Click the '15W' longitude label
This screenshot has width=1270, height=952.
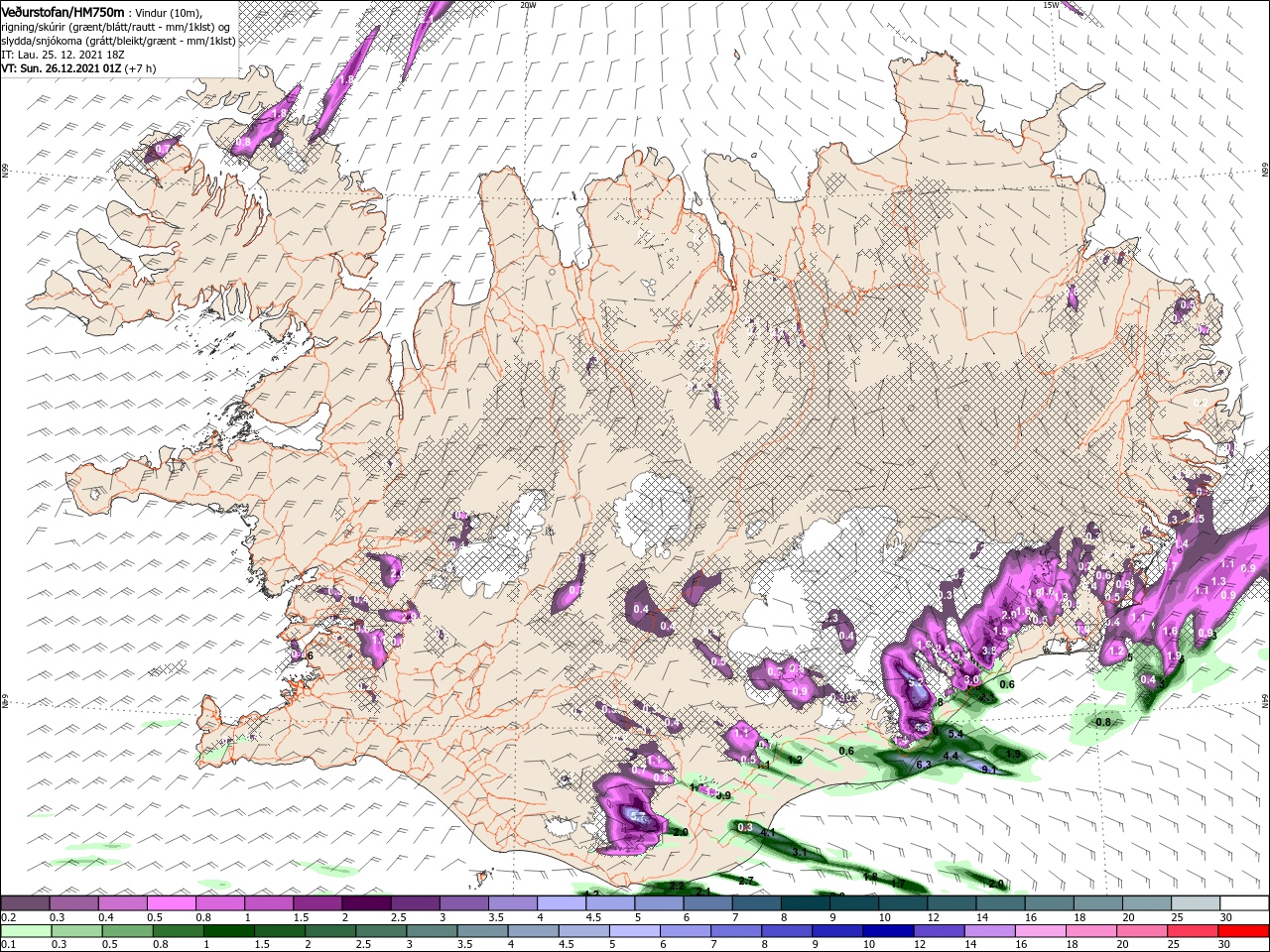click(1052, 5)
